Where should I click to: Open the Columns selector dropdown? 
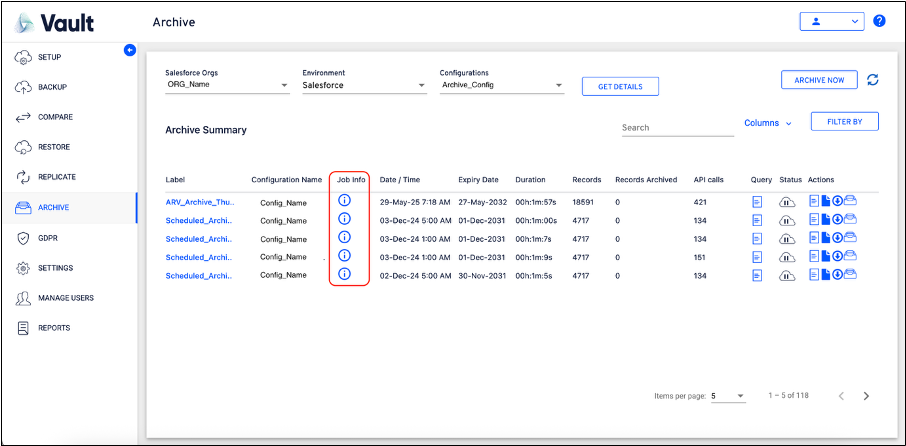tap(767, 123)
